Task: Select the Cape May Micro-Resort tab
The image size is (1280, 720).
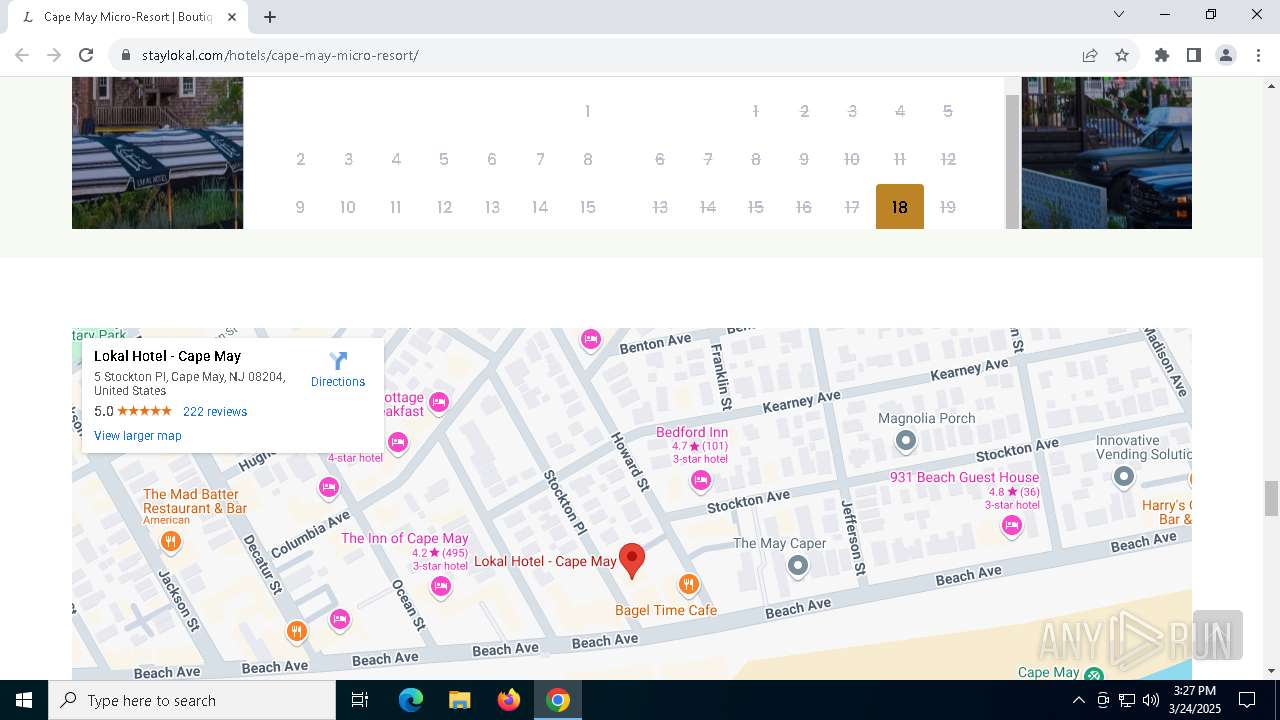Action: point(128,17)
